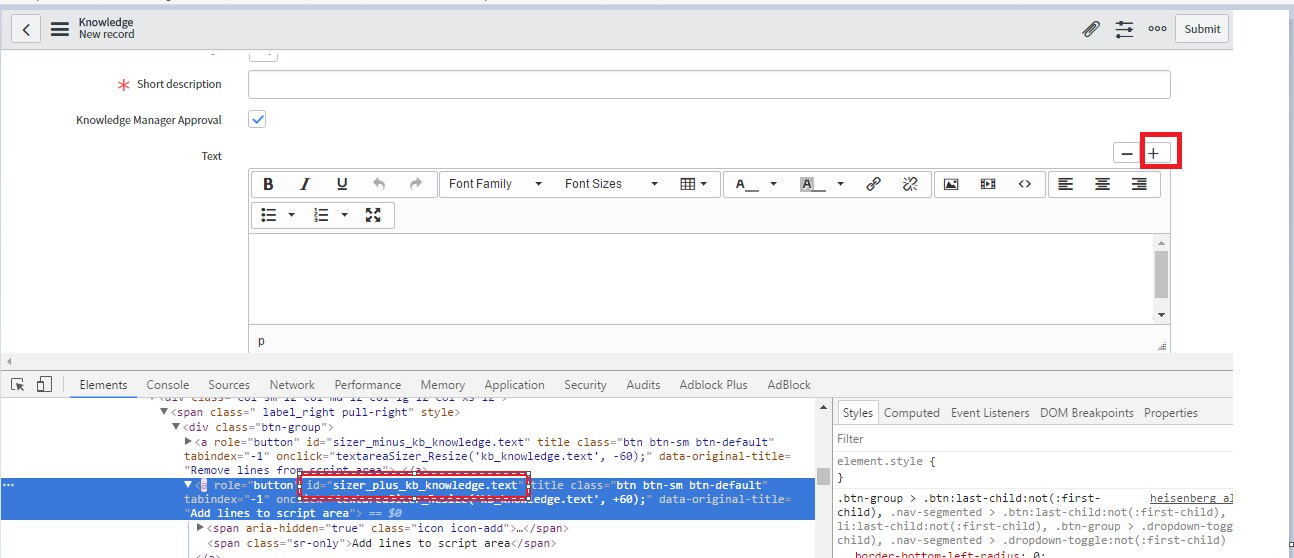The height and width of the screenshot is (558, 1294).
Task: Click inside the rich text editing area
Action: pyautogui.click(x=700, y=278)
